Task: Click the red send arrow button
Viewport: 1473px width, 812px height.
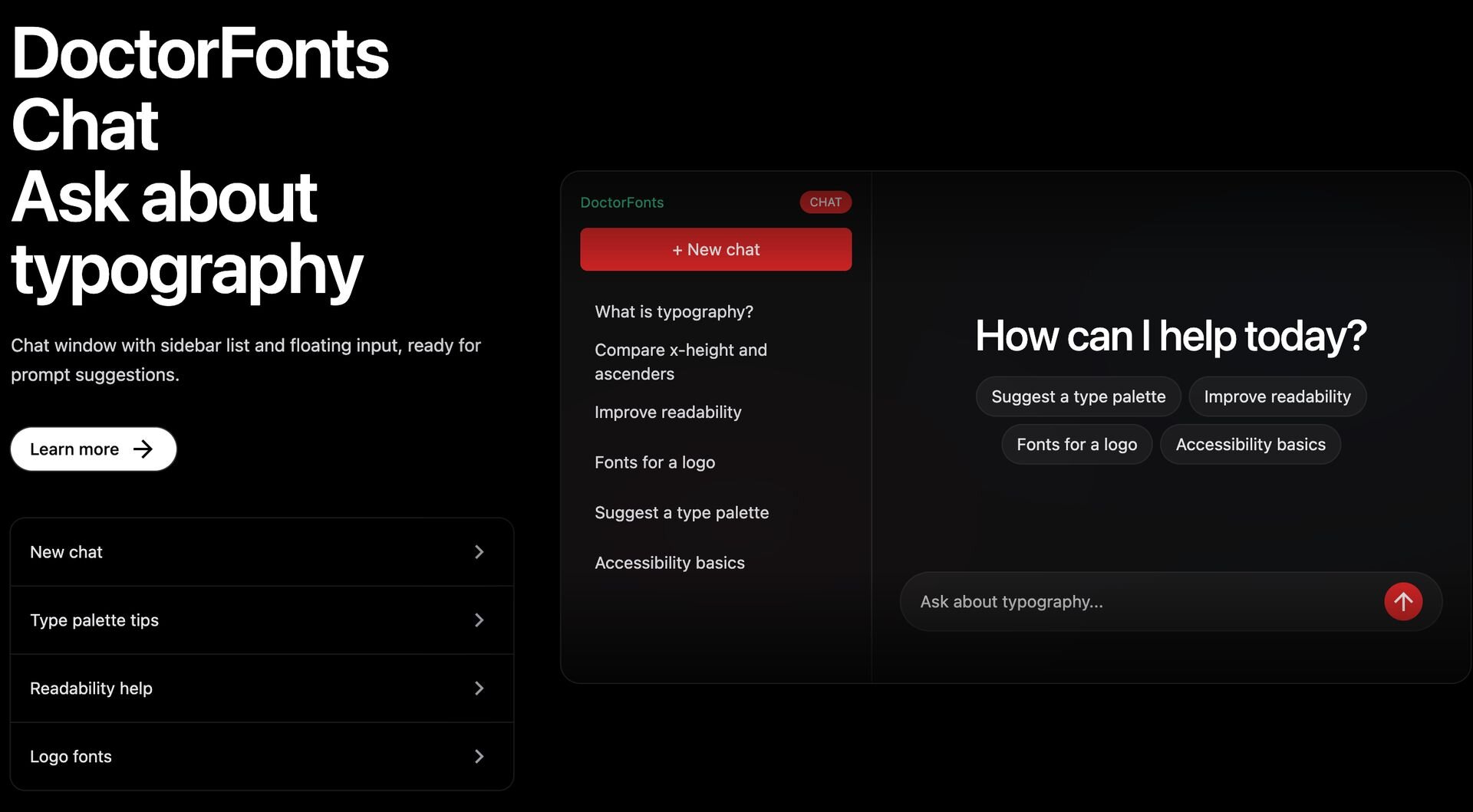Action: tap(1402, 602)
